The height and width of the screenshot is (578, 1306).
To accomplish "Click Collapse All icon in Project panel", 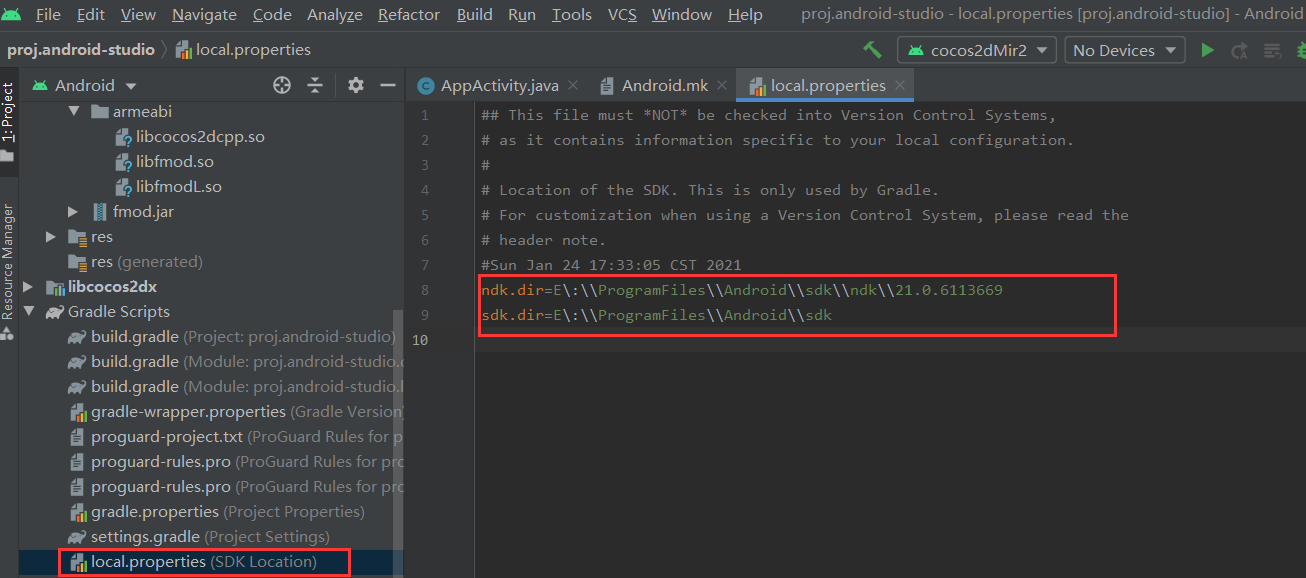I will 315,86.
